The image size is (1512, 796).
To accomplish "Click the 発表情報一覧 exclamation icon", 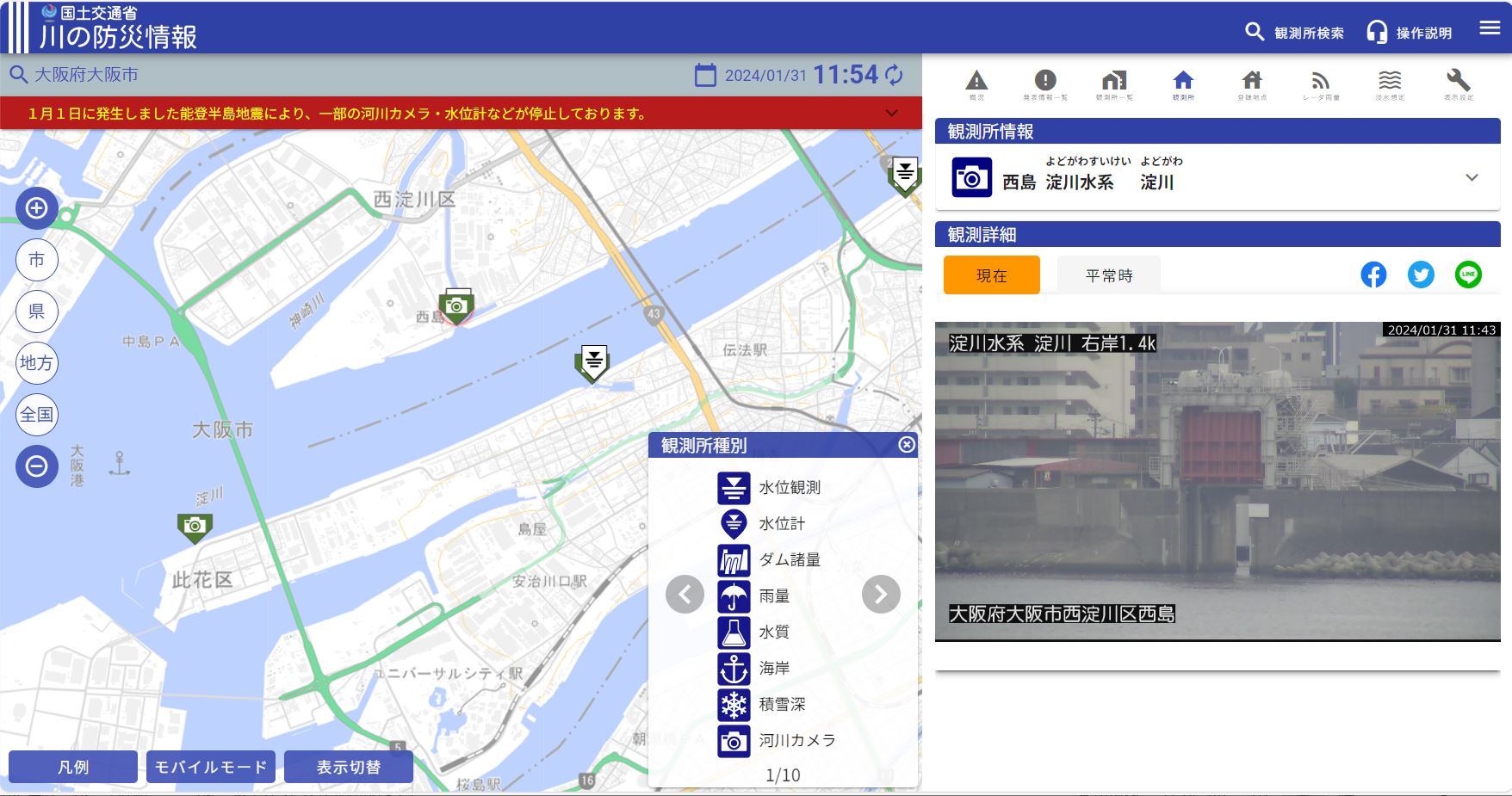I will (1045, 84).
